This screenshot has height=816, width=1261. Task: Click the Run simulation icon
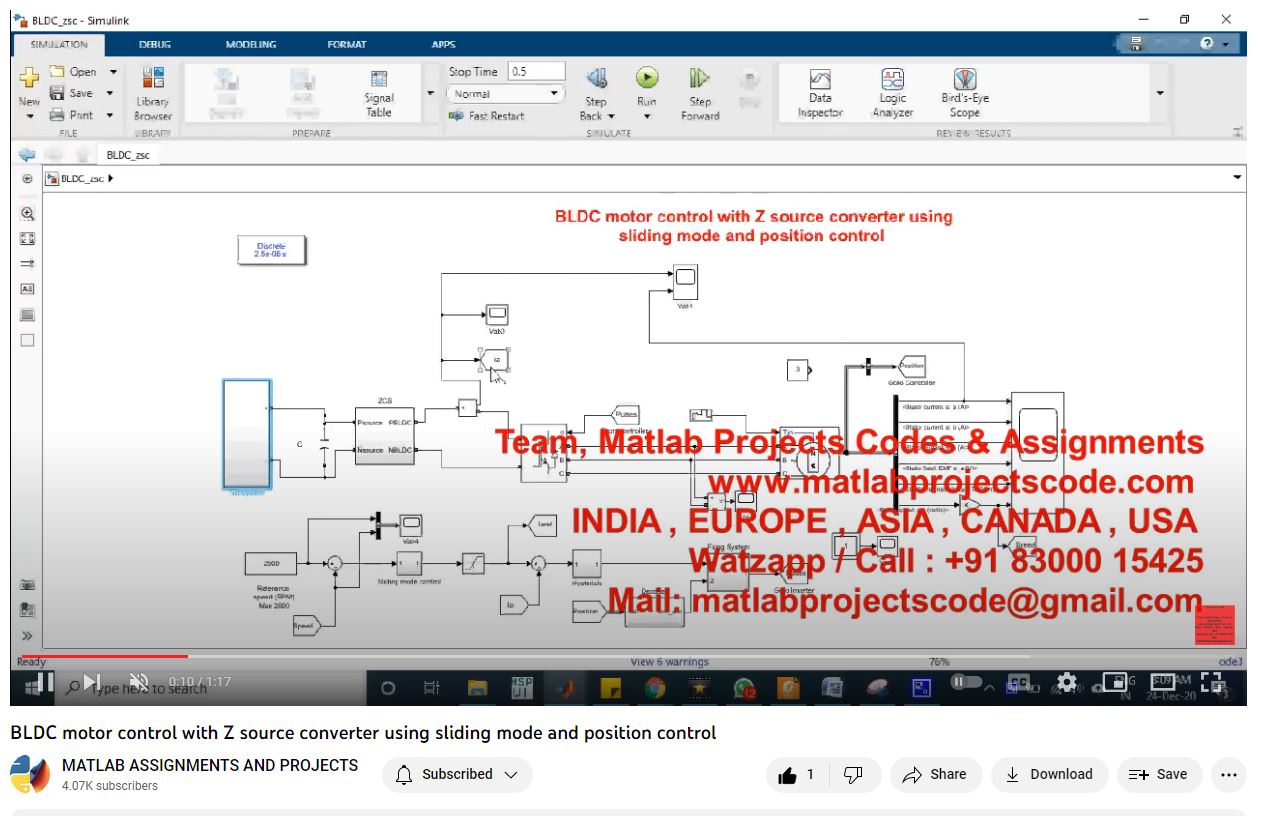click(x=647, y=79)
